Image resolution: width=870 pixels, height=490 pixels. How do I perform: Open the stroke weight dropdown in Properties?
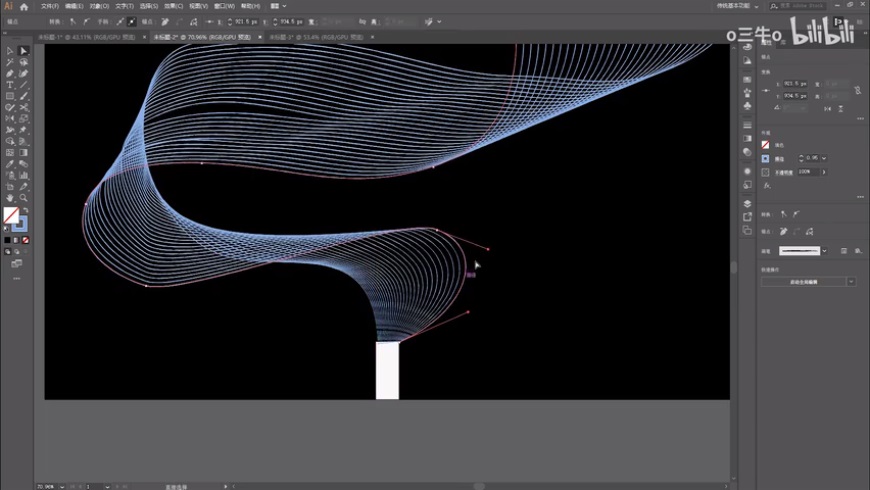[826, 158]
